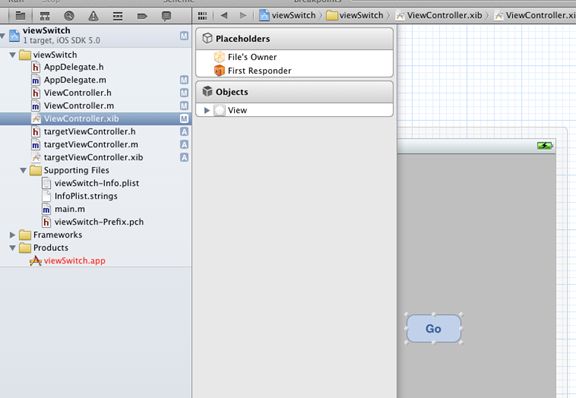Screen dimensions: 576x398
Task: Click the status A badge beside targetViewController.h
Action: [x=184, y=132]
